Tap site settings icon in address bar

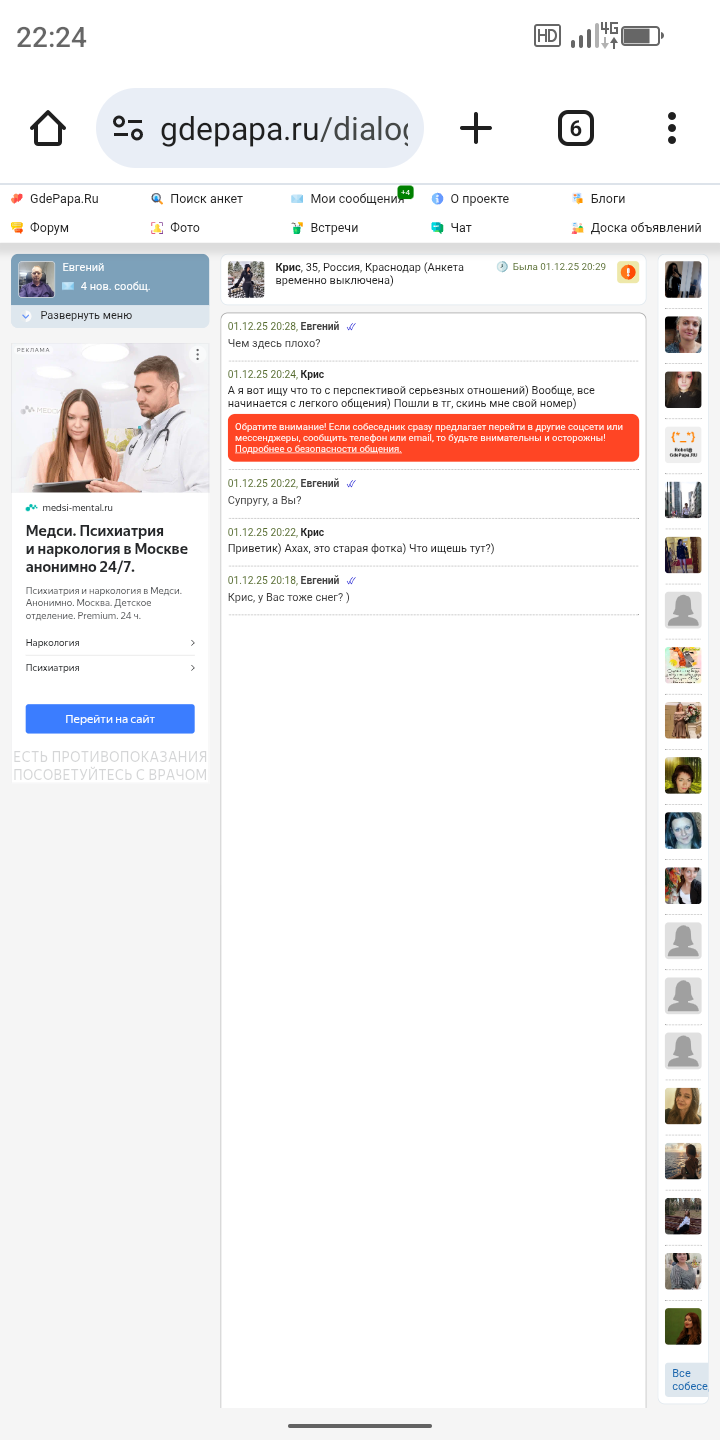pos(128,128)
